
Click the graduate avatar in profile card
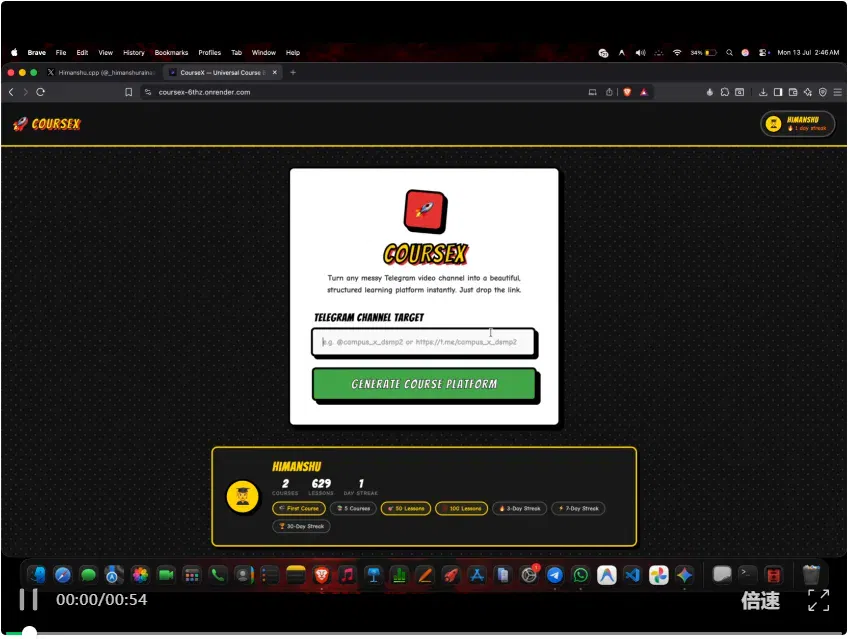(x=242, y=496)
